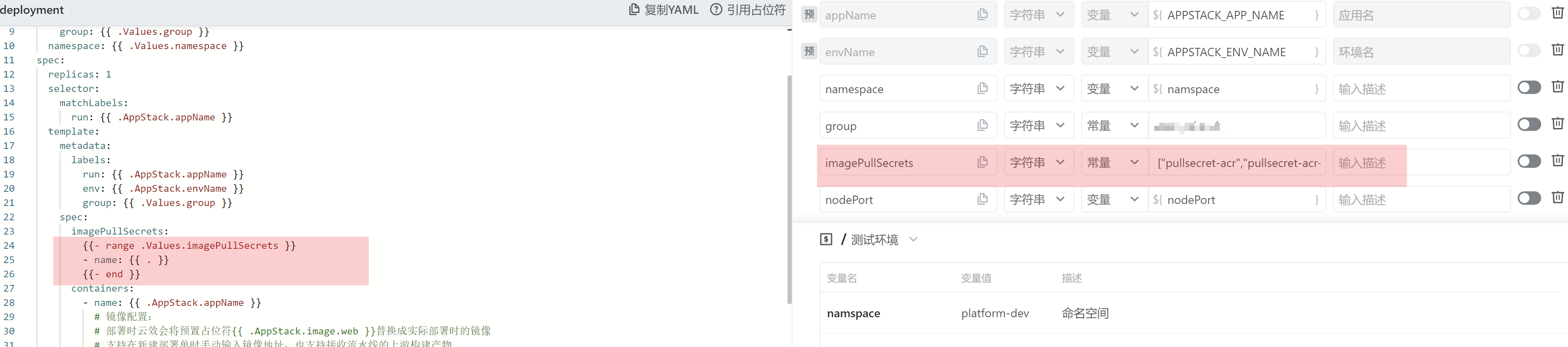The height and width of the screenshot is (347, 1568).
Task: Click the preset badge beside appName
Action: click(x=809, y=15)
